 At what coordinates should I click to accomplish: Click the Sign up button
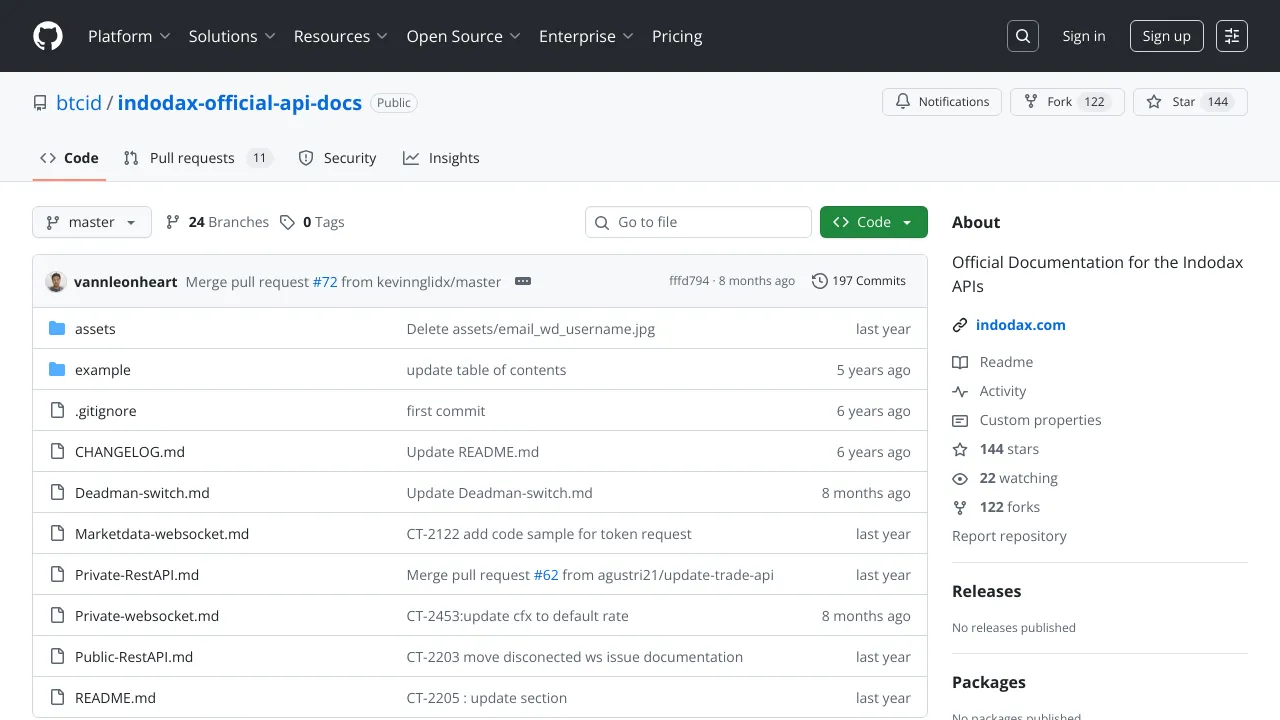[1167, 36]
